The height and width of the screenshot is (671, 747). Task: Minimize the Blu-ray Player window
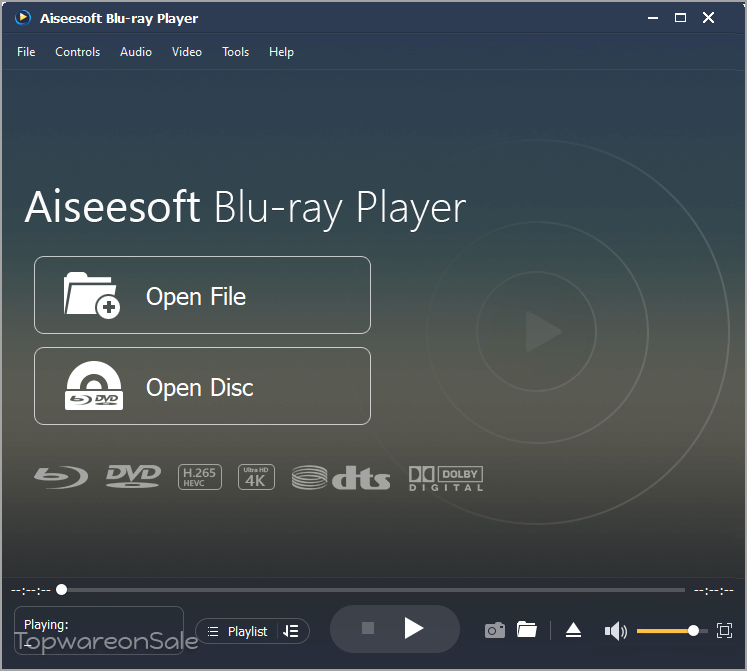653,18
